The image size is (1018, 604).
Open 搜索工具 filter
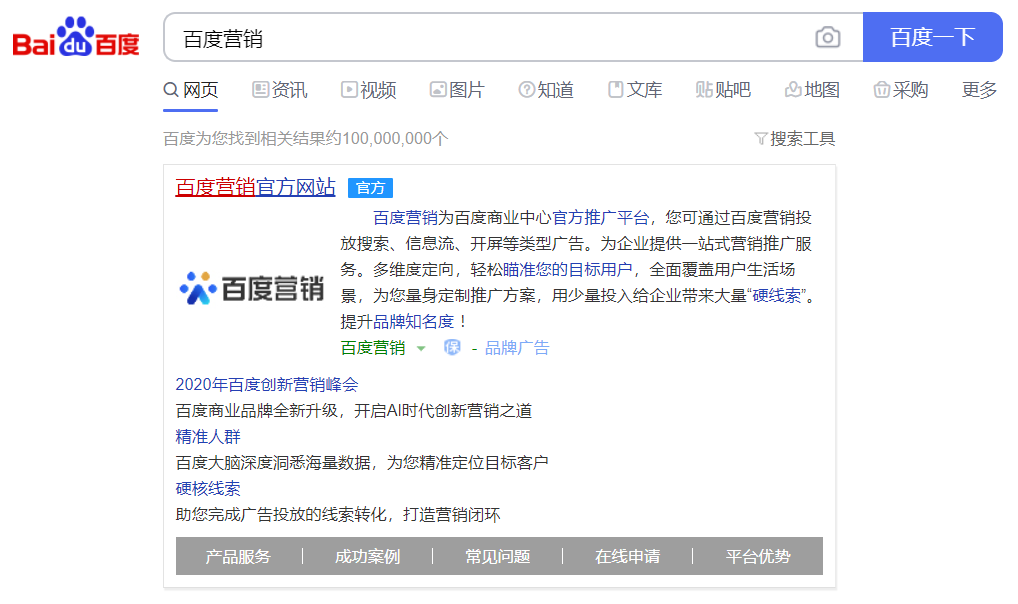click(795, 138)
